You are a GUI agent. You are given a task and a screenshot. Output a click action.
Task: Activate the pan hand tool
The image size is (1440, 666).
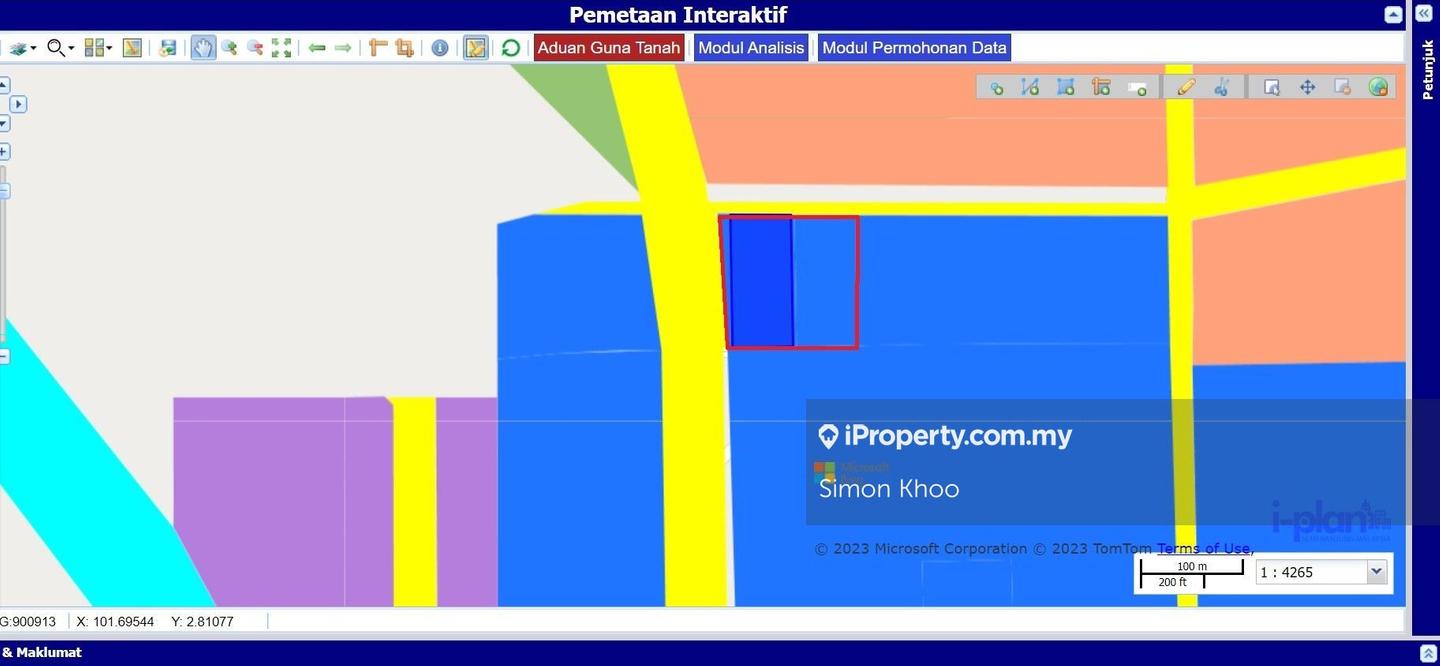click(x=203, y=48)
